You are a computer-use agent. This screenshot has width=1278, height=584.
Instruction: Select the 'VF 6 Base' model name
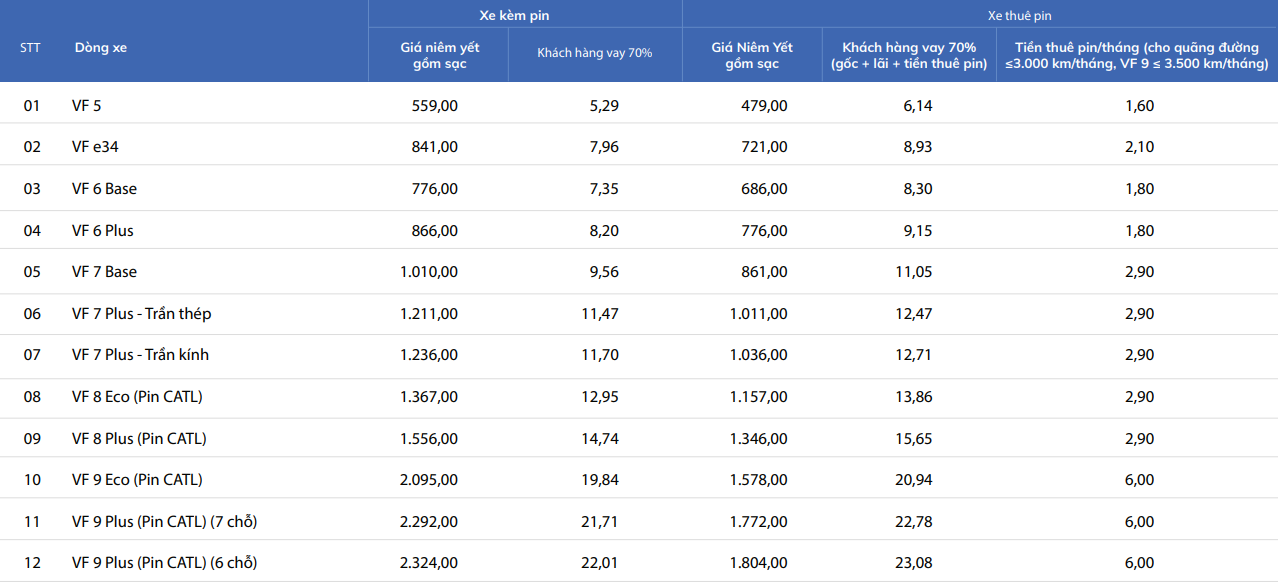[104, 189]
